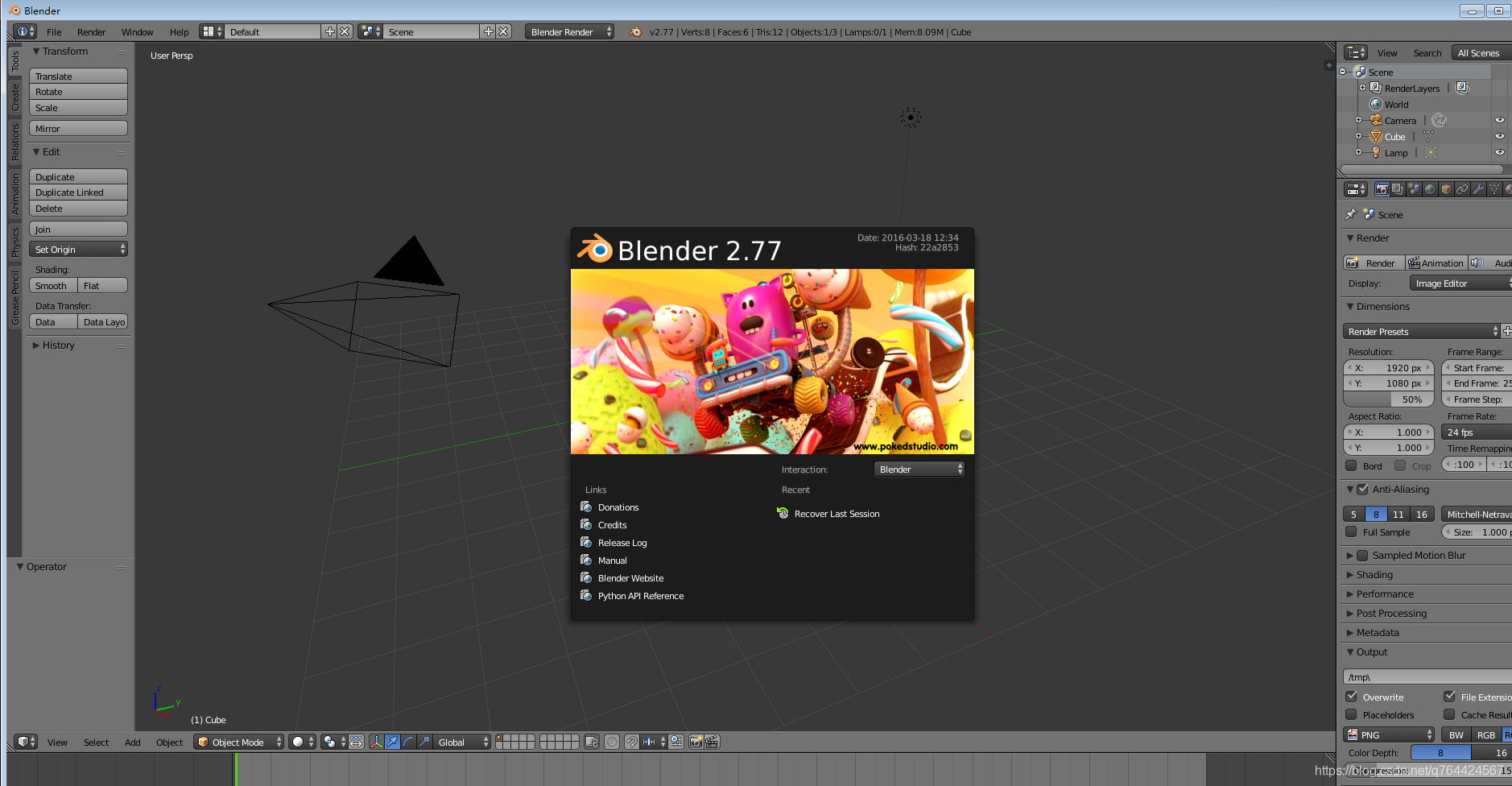
Task: Open the Set Origin dropdown
Action: coord(78,249)
